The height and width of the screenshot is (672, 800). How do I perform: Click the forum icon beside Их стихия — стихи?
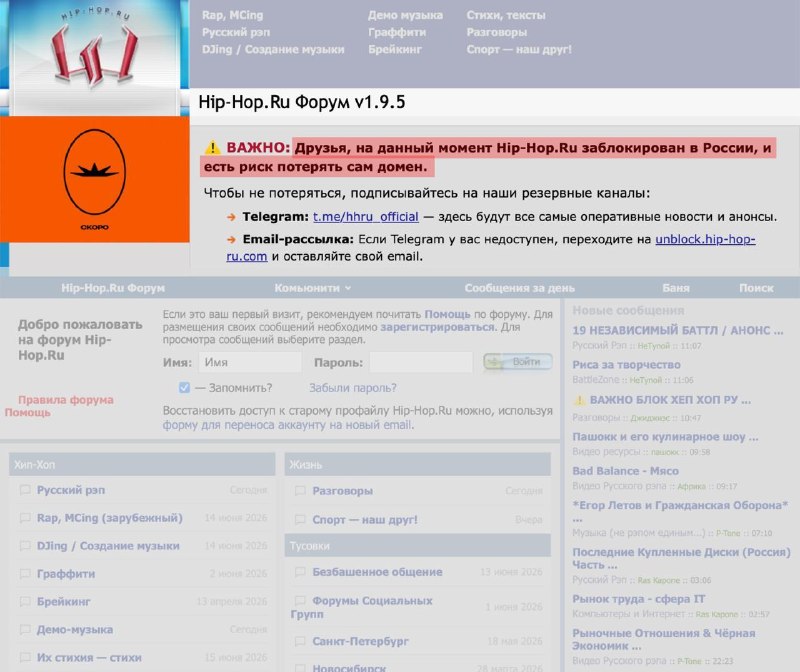[25, 657]
